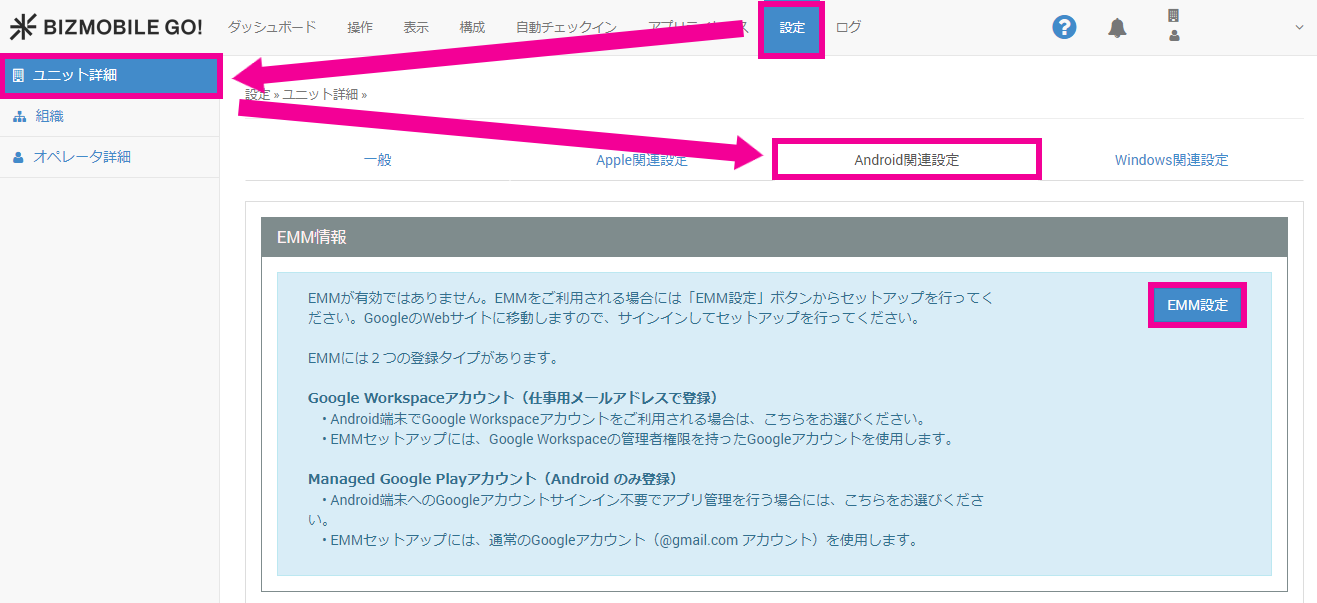The image size is (1317, 603).
Task: Open the ログ menu
Action: click(848, 28)
